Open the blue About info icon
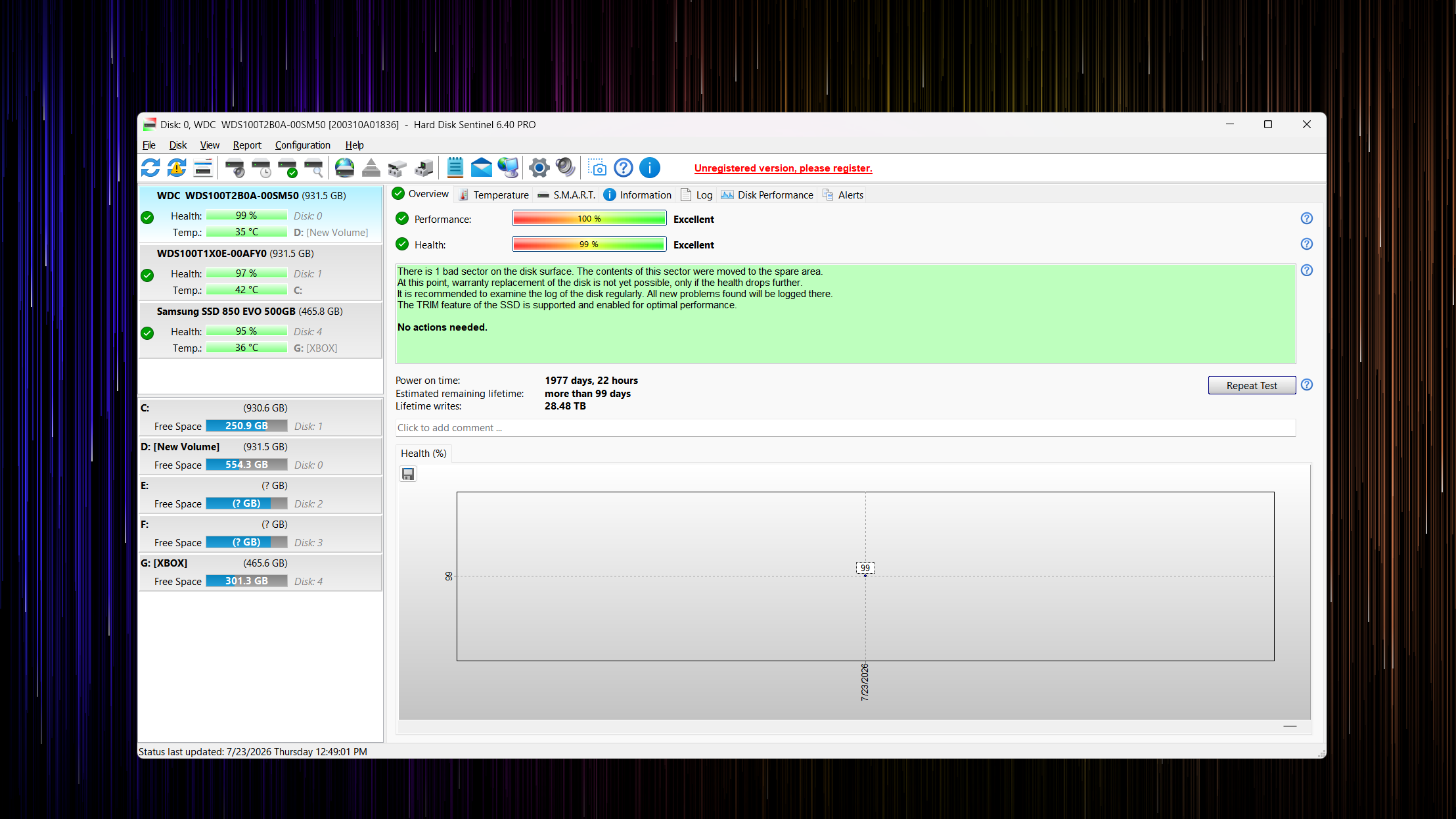This screenshot has height=819, width=1456. pyautogui.click(x=649, y=168)
